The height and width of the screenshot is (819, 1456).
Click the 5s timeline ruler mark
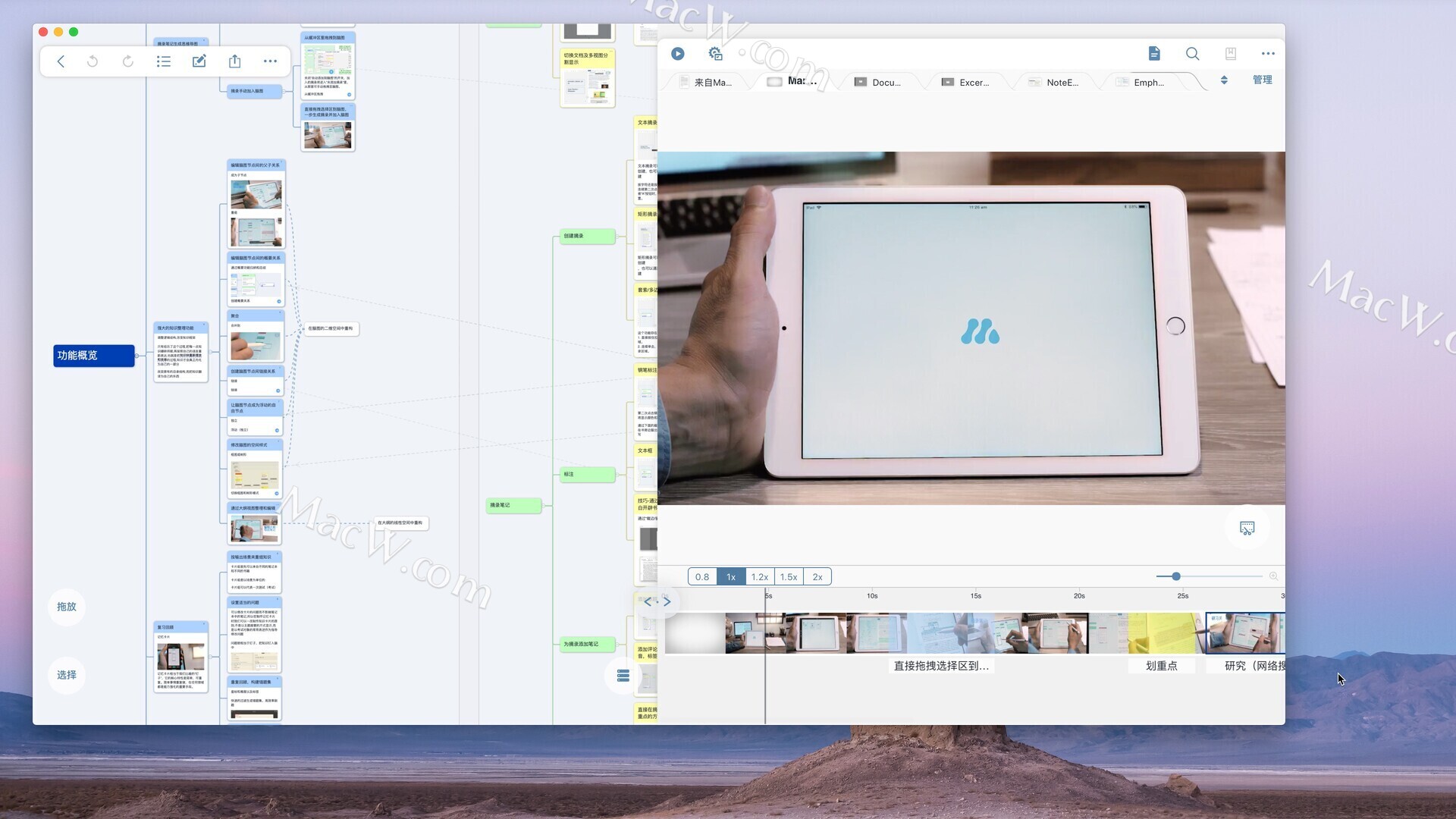click(x=768, y=596)
